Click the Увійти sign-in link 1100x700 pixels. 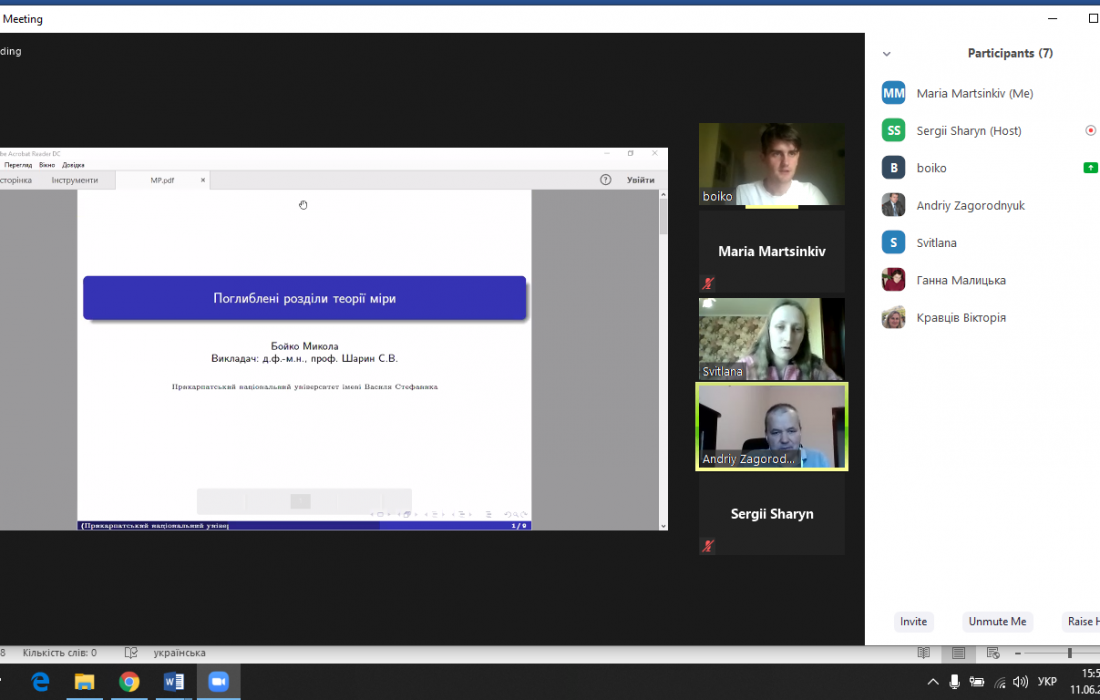[x=640, y=180]
